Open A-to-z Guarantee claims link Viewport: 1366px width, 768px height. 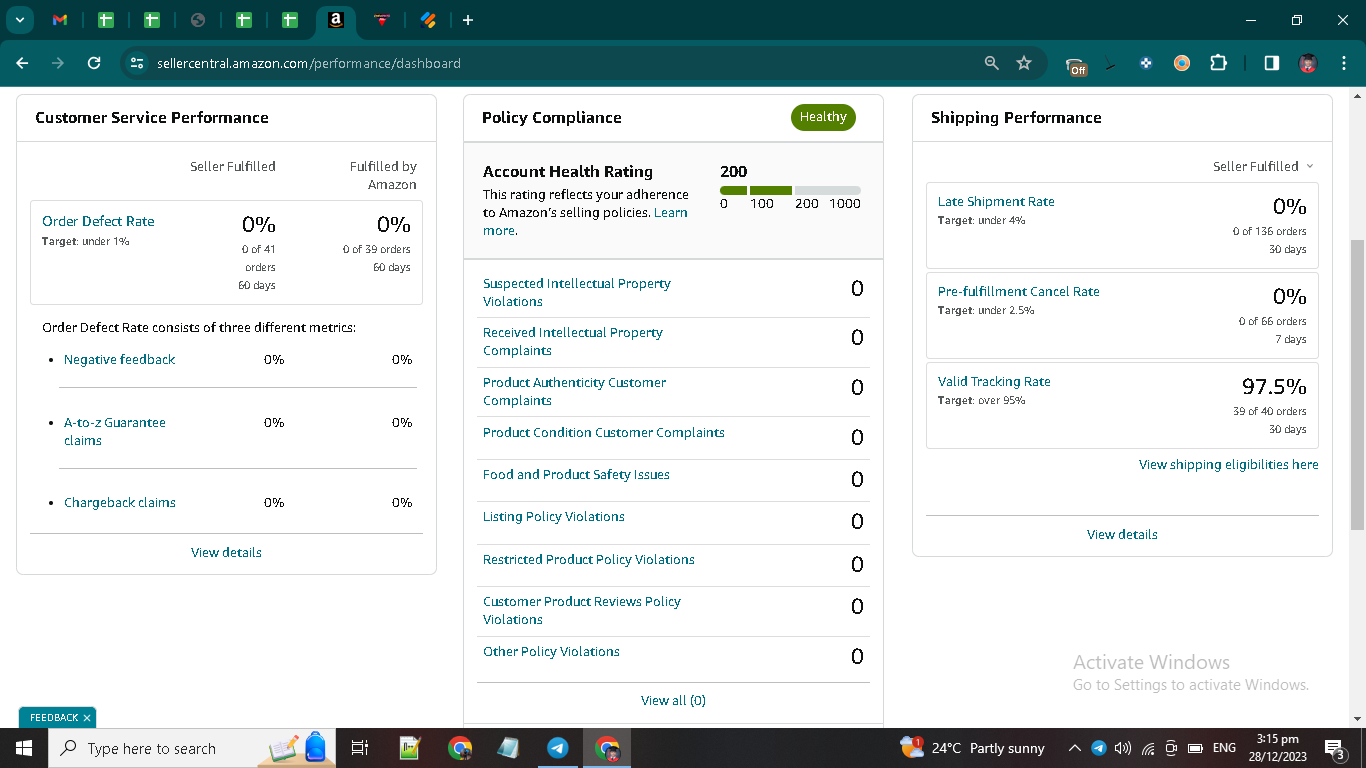click(x=115, y=431)
